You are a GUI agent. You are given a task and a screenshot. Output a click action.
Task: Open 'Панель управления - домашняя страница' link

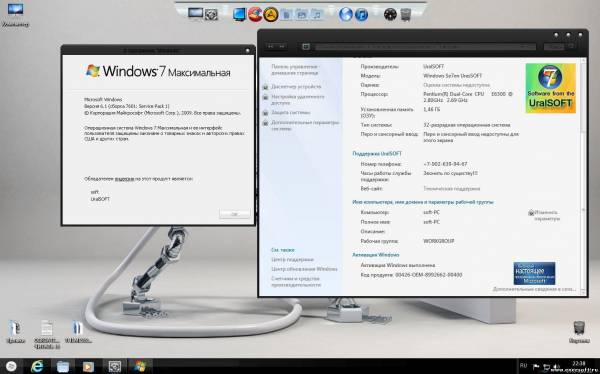coord(295,69)
